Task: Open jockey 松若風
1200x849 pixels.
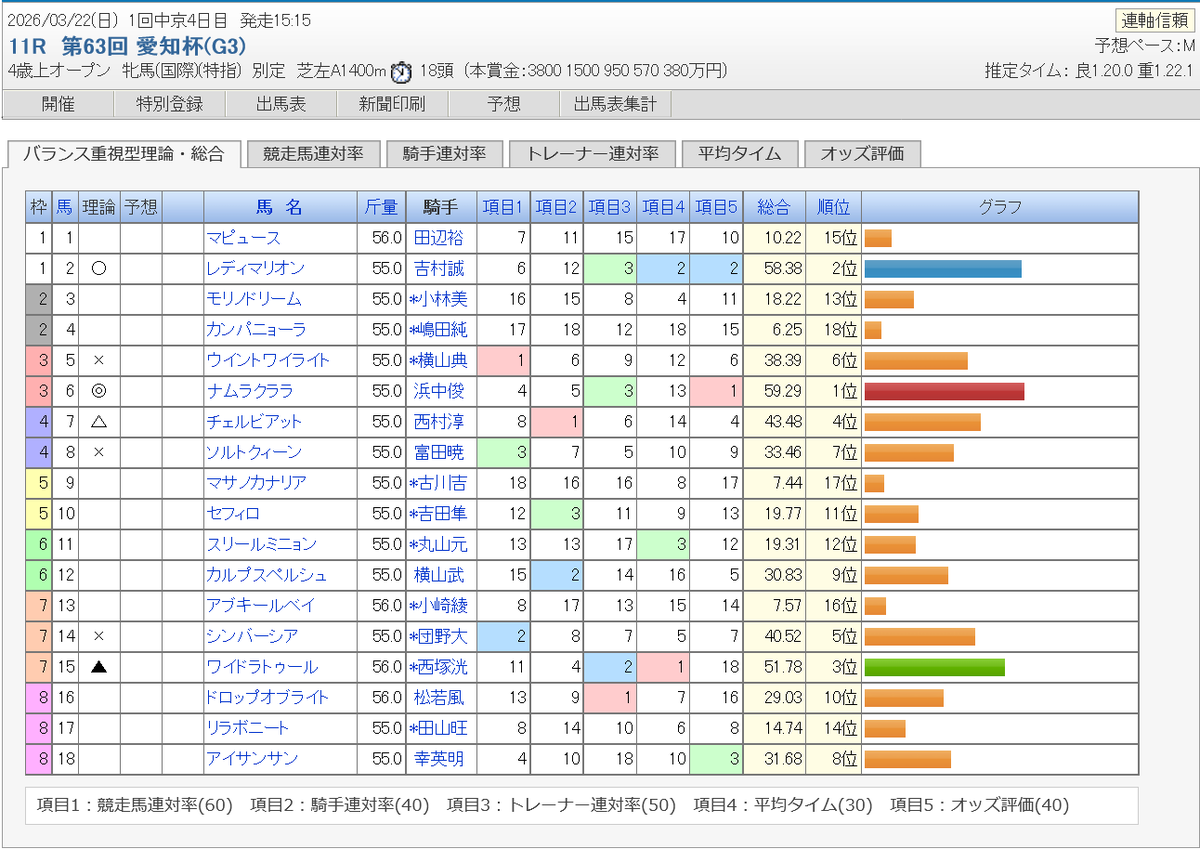Action: pos(439,697)
